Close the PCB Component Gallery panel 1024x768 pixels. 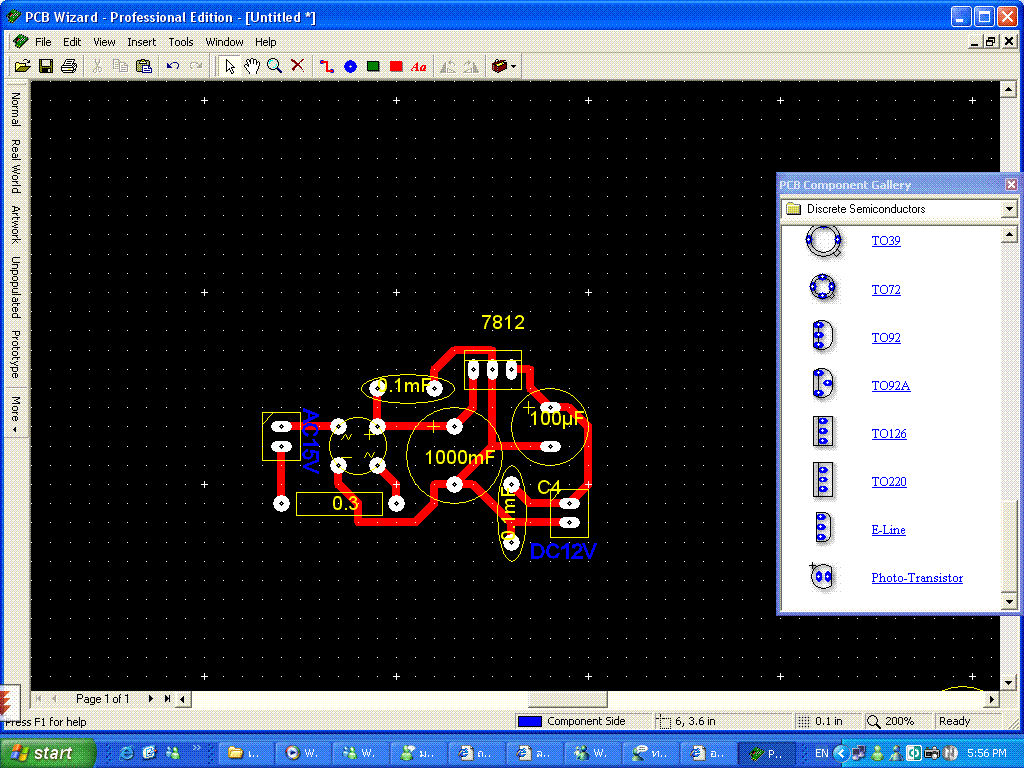point(1011,185)
